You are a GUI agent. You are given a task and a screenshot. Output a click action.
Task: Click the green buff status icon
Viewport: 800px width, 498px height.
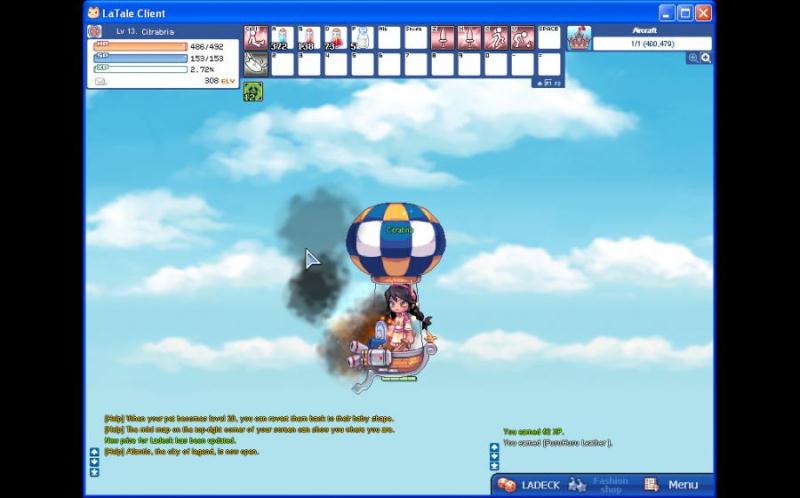coord(253,91)
